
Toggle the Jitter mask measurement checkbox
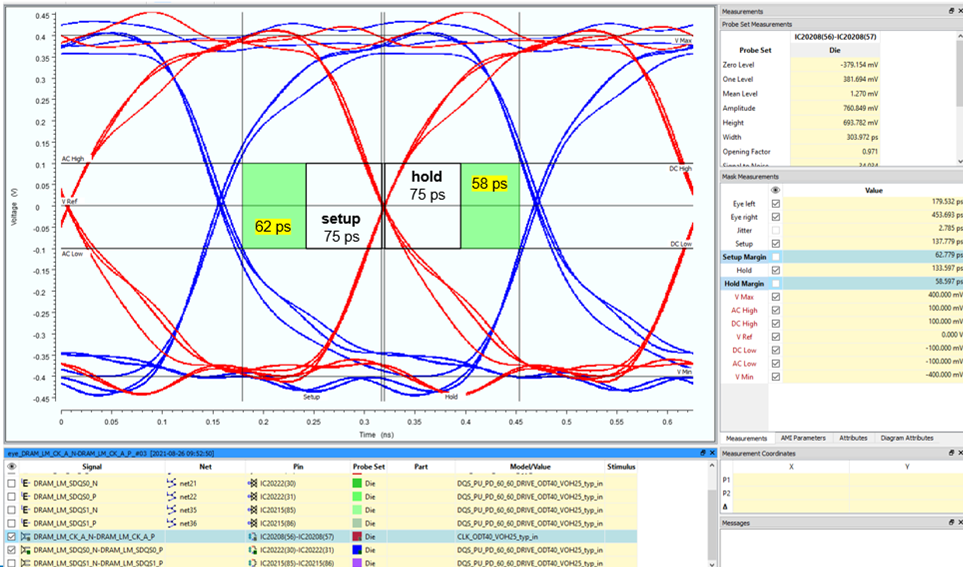777,230
